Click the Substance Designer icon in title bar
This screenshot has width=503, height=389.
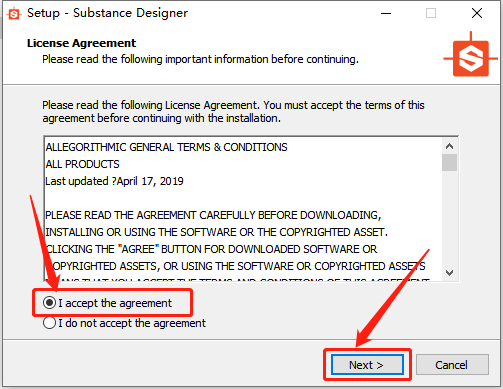14,14
